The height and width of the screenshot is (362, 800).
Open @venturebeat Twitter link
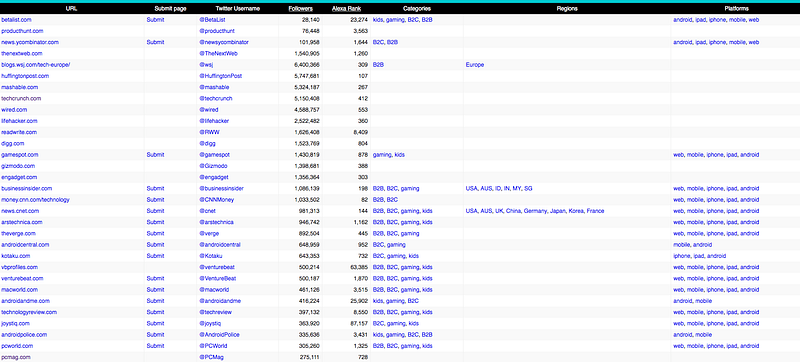[217, 267]
